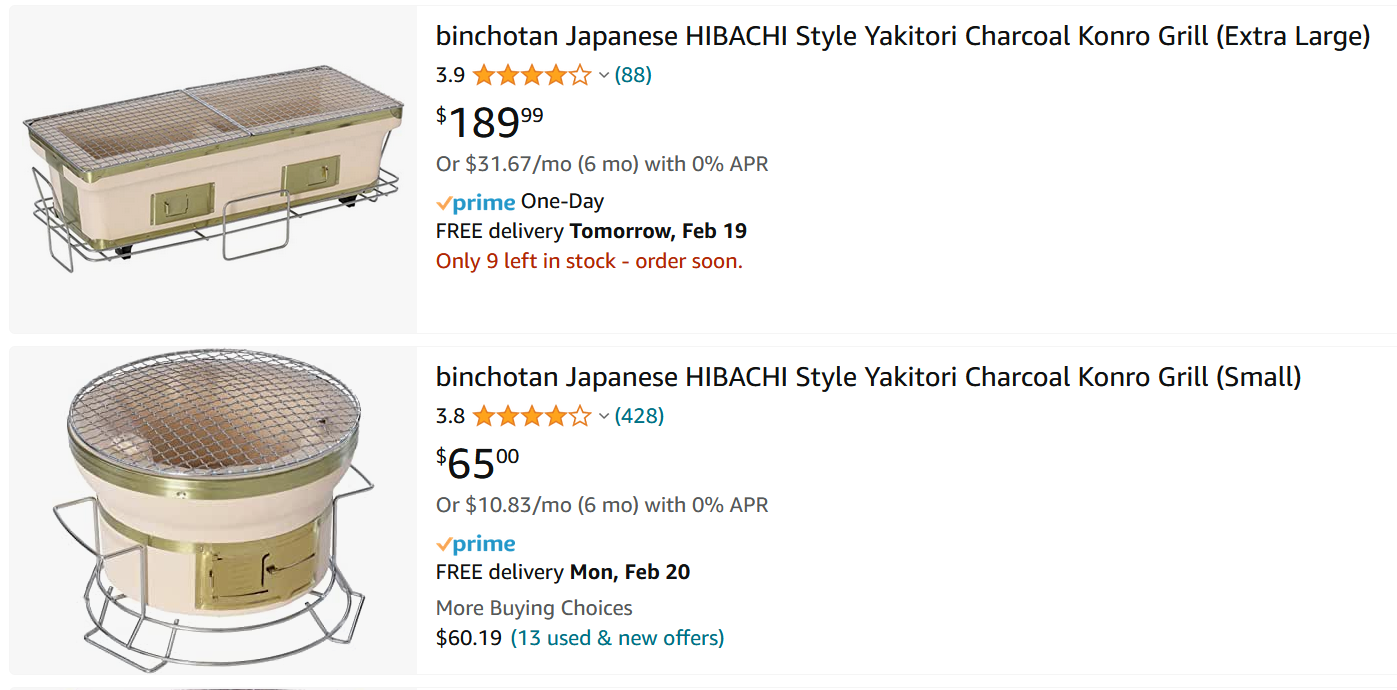The image size is (1397, 690).
Task: Click the star rating icons of Extra Large grill
Action: point(532,75)
